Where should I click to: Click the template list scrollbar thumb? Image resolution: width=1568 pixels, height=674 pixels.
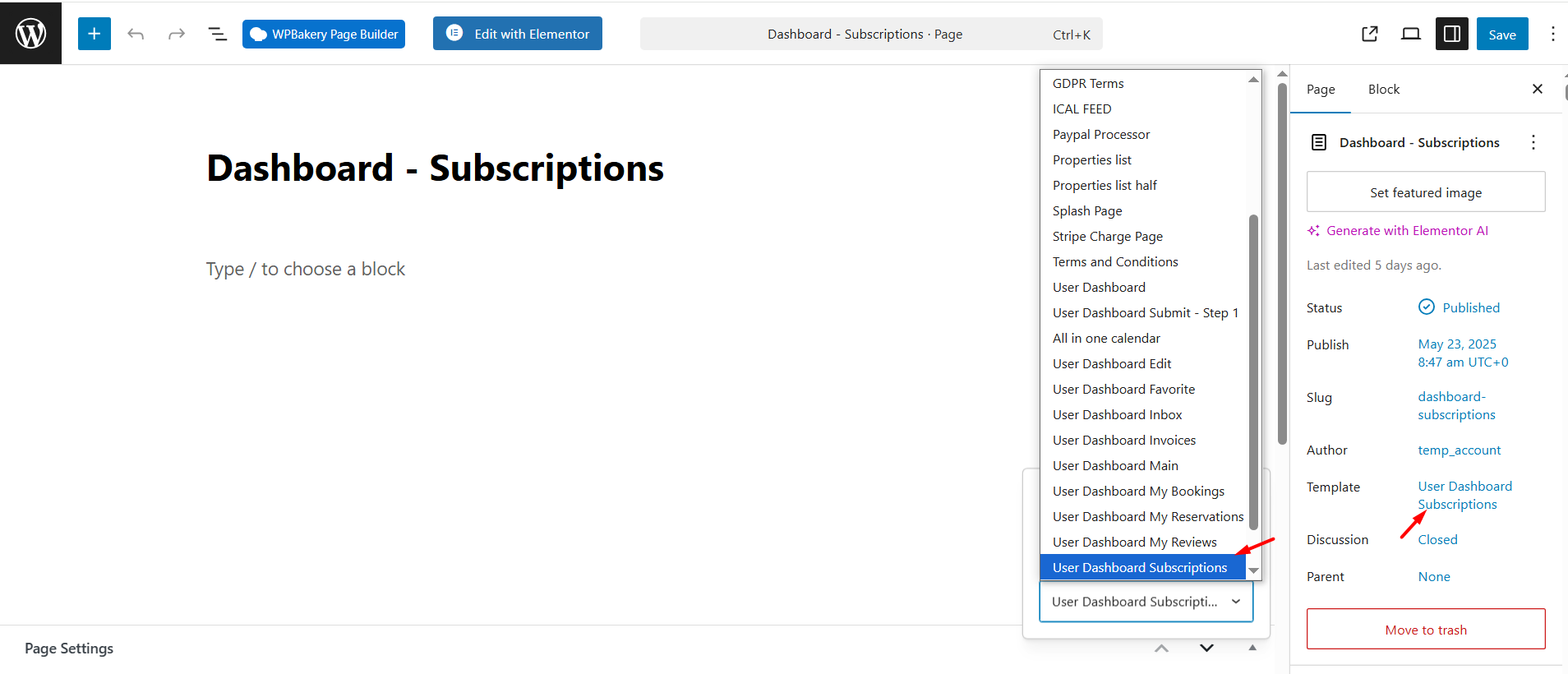(1253, 370)
